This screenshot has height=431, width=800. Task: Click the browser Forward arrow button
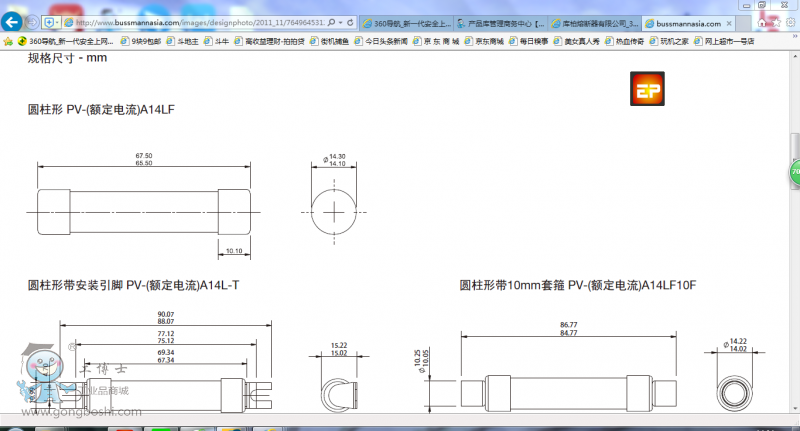(x=33, y=22)
